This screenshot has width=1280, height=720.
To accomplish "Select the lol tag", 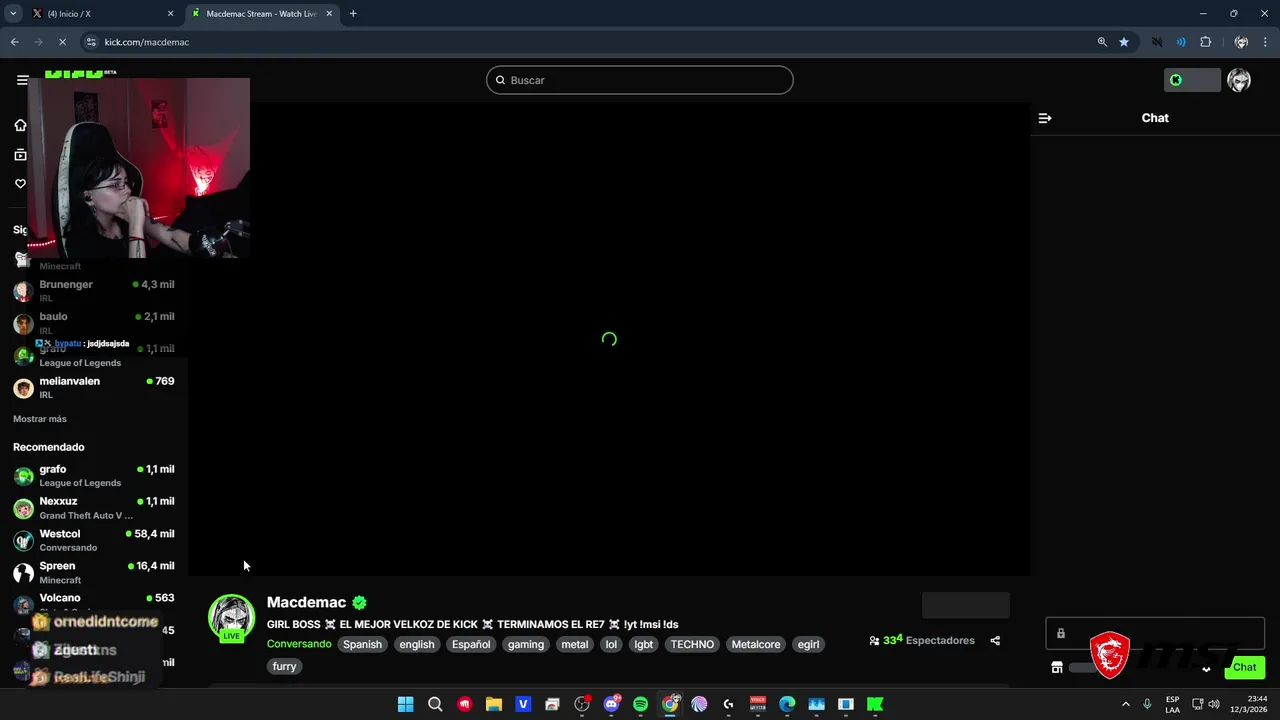I will 611,644.
